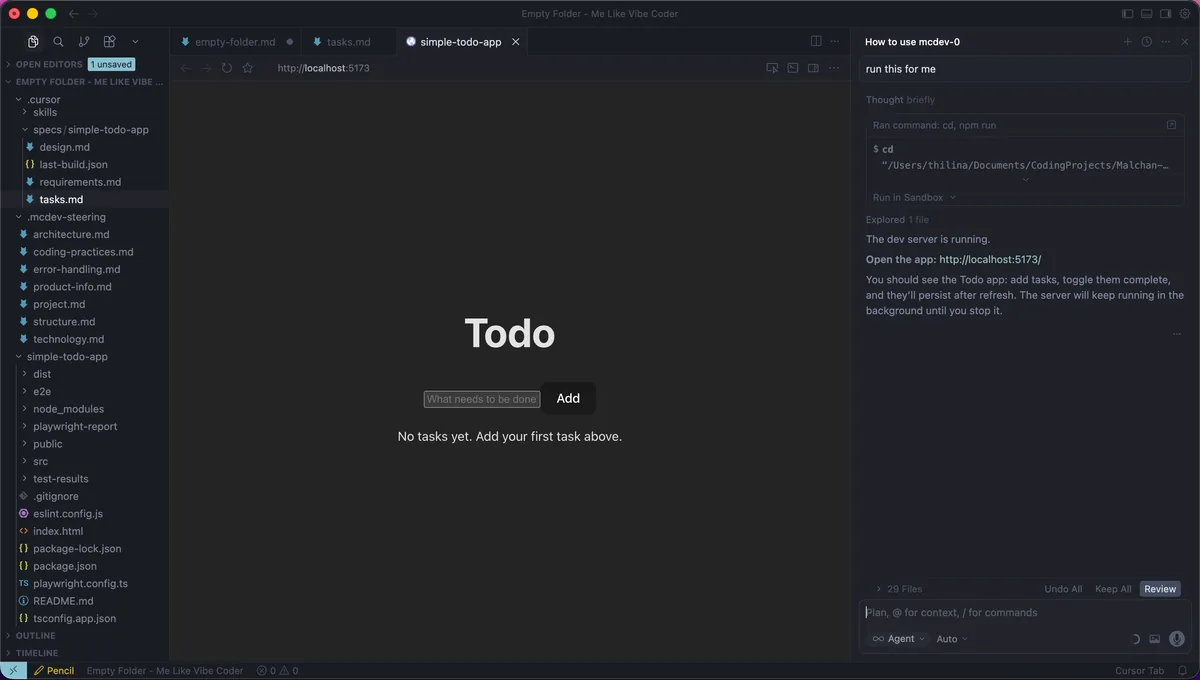The width and height of the screenshot is (1200, 680).
Task: Focus the chat prompt input box
Action: click(1026, 613)
